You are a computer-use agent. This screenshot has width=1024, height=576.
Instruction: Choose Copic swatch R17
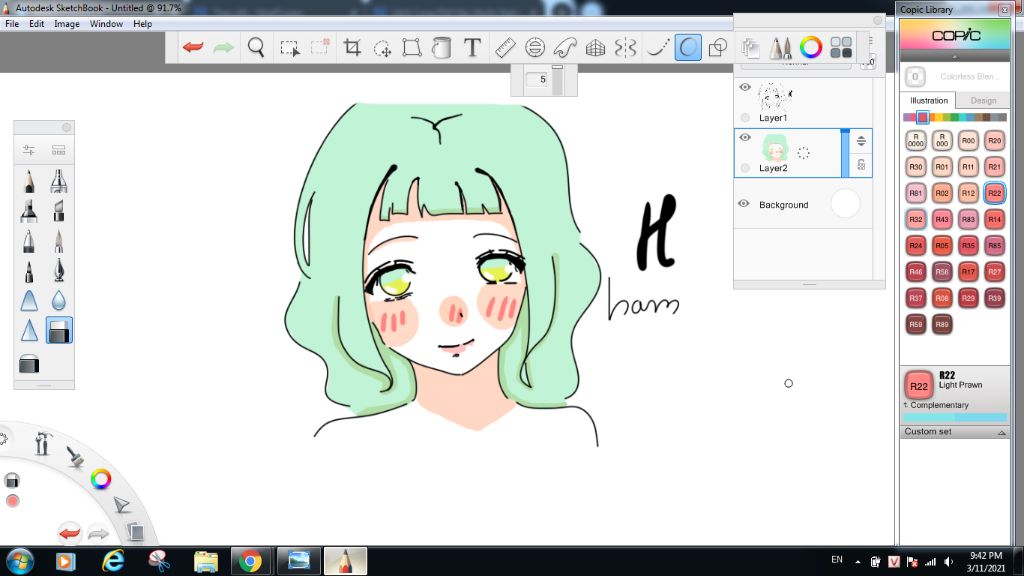[x=968, y=272]
